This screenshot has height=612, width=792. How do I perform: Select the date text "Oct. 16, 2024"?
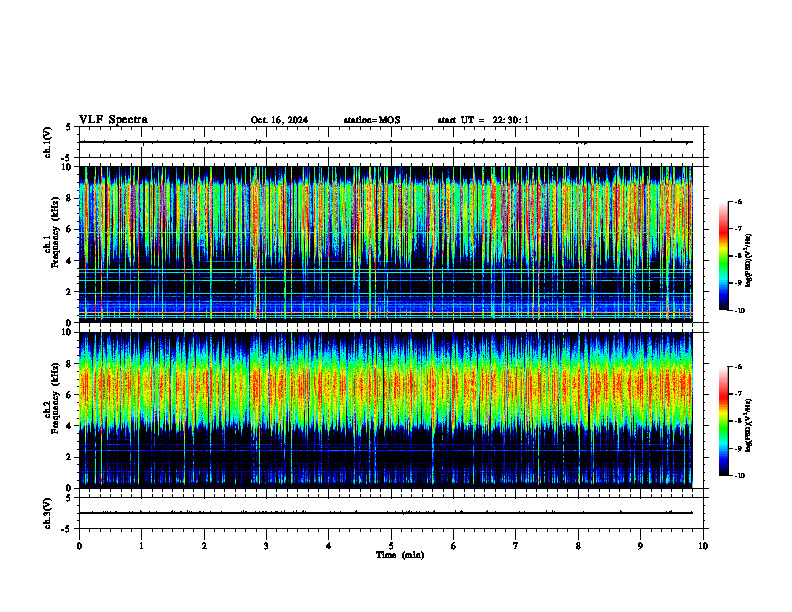tap(279, 120)
